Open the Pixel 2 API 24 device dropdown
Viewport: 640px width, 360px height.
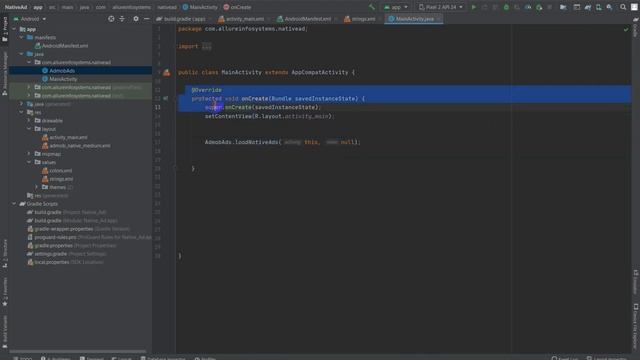(441, 7)
